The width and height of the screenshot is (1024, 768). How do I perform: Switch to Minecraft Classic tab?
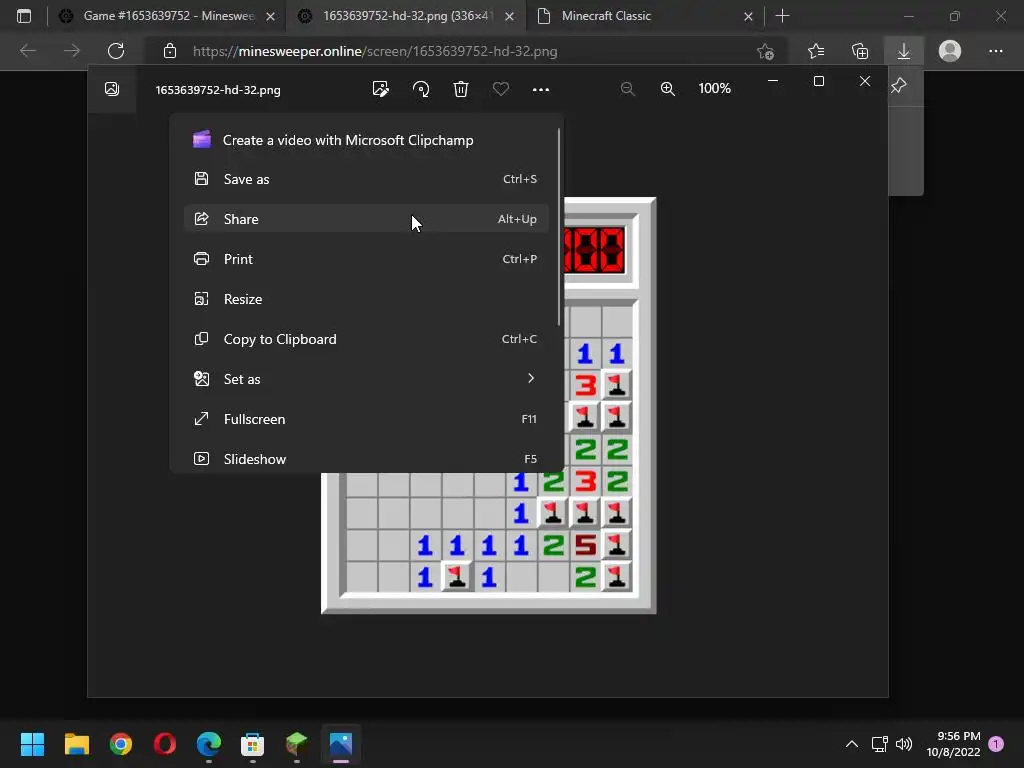point(643,16)
